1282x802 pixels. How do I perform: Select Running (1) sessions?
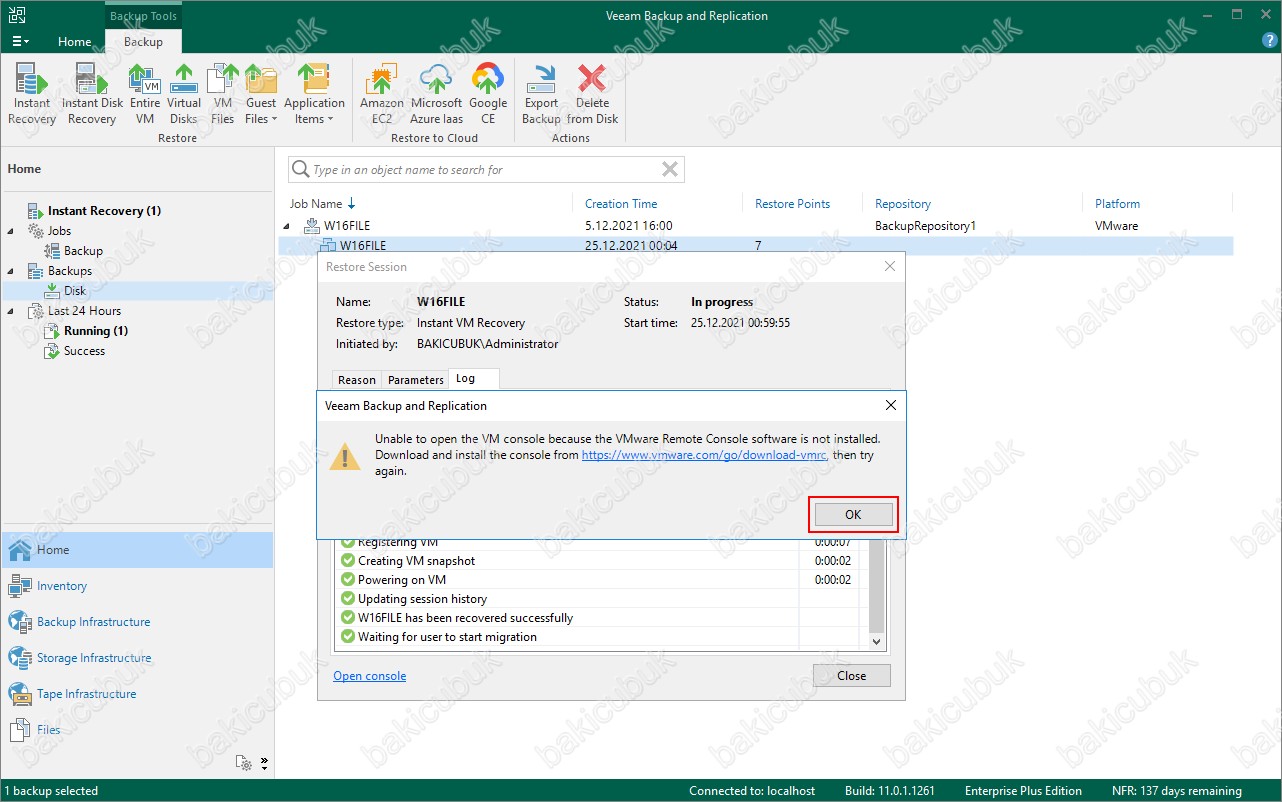(96, 331)
